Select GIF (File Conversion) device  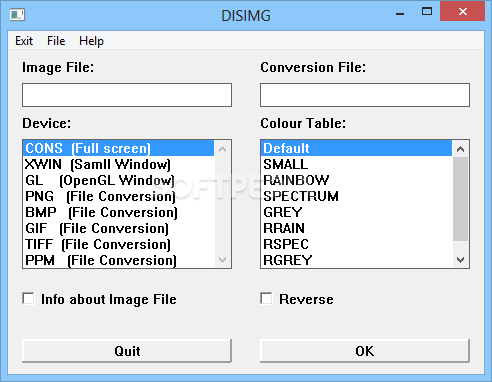[118, 228]
